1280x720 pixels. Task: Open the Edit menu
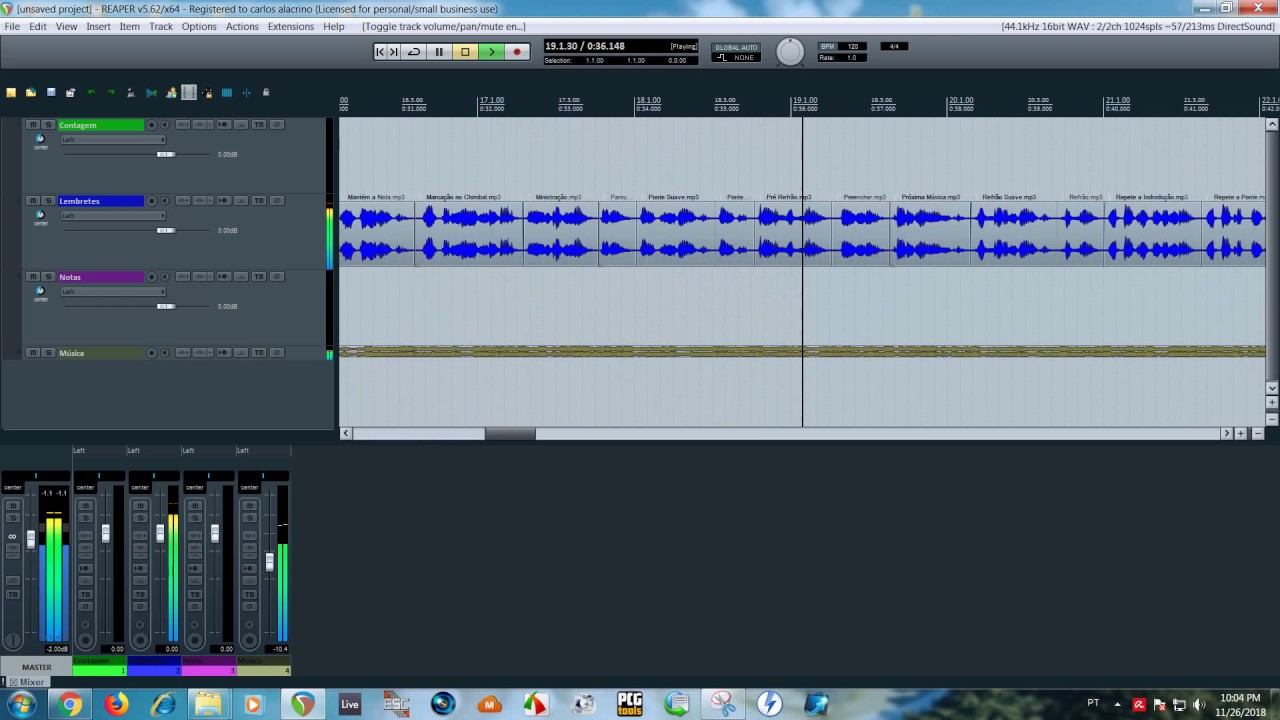tap(38, 27)
